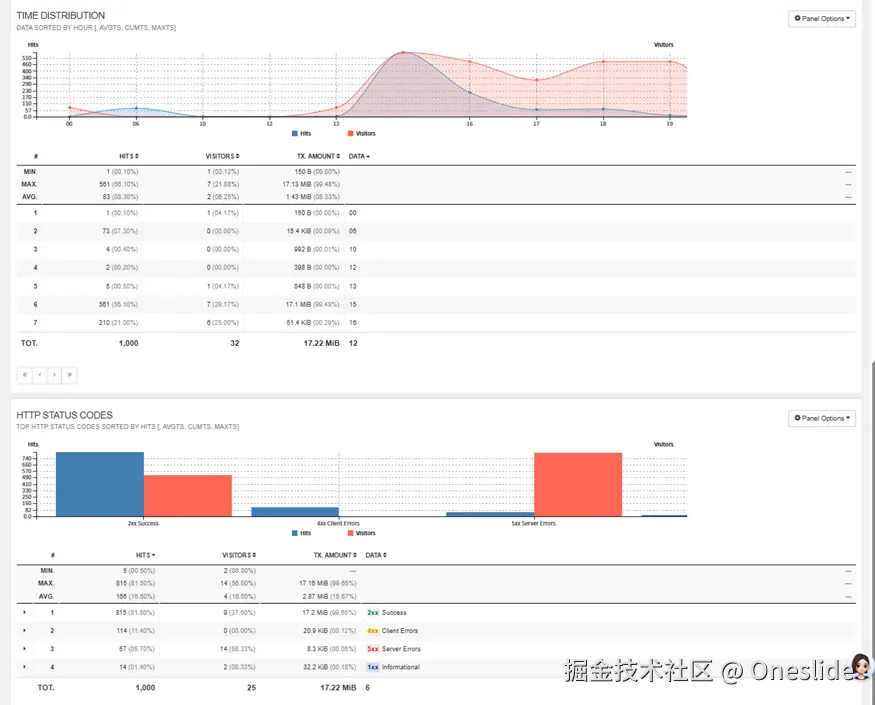Click the '32.2 KiB (00.18%)' tx amount cell

329,667
